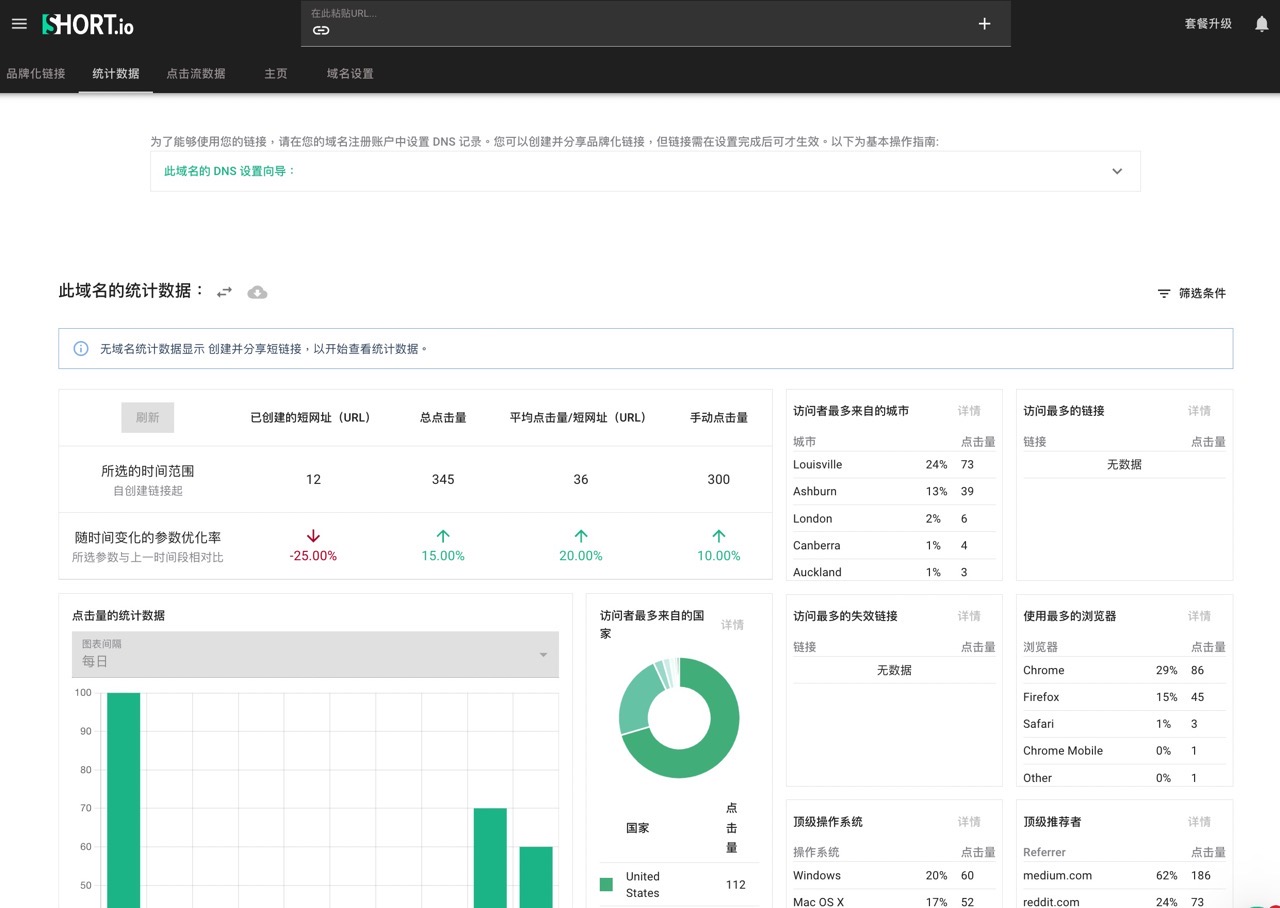Click the chart bar reaching 60

coord(536,877)
